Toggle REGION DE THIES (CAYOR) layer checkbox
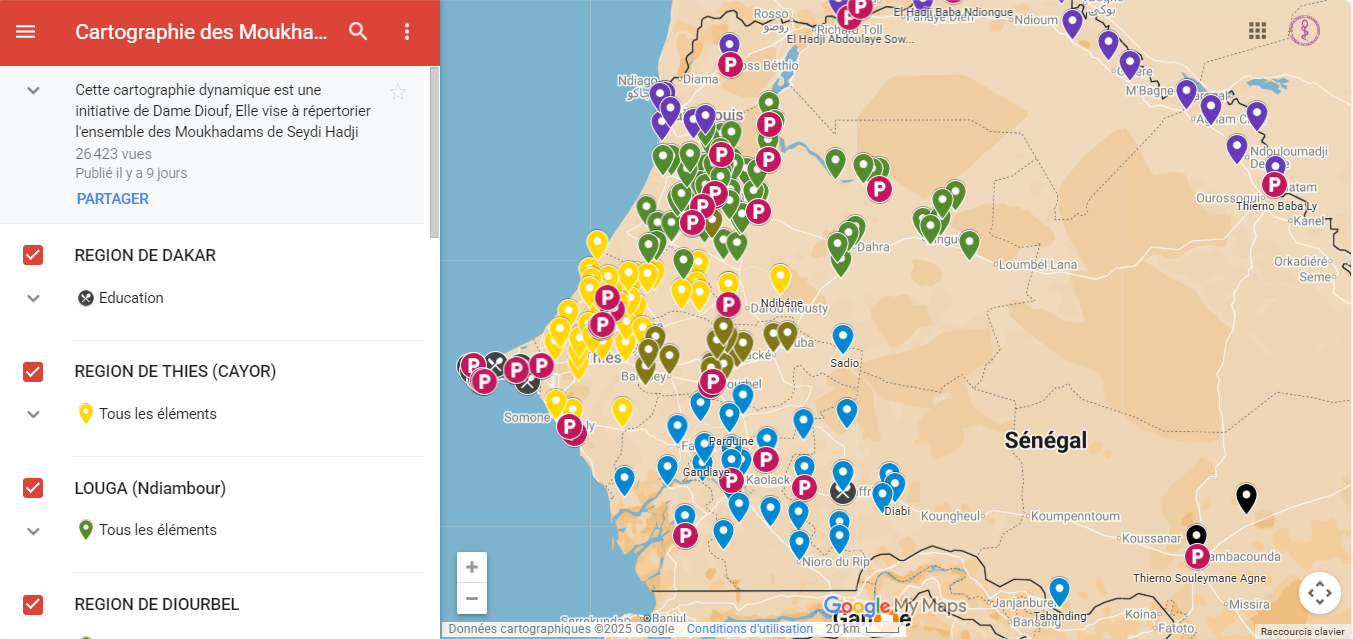The width and height of the screenshot is (1353, 639). coord(33,372)
